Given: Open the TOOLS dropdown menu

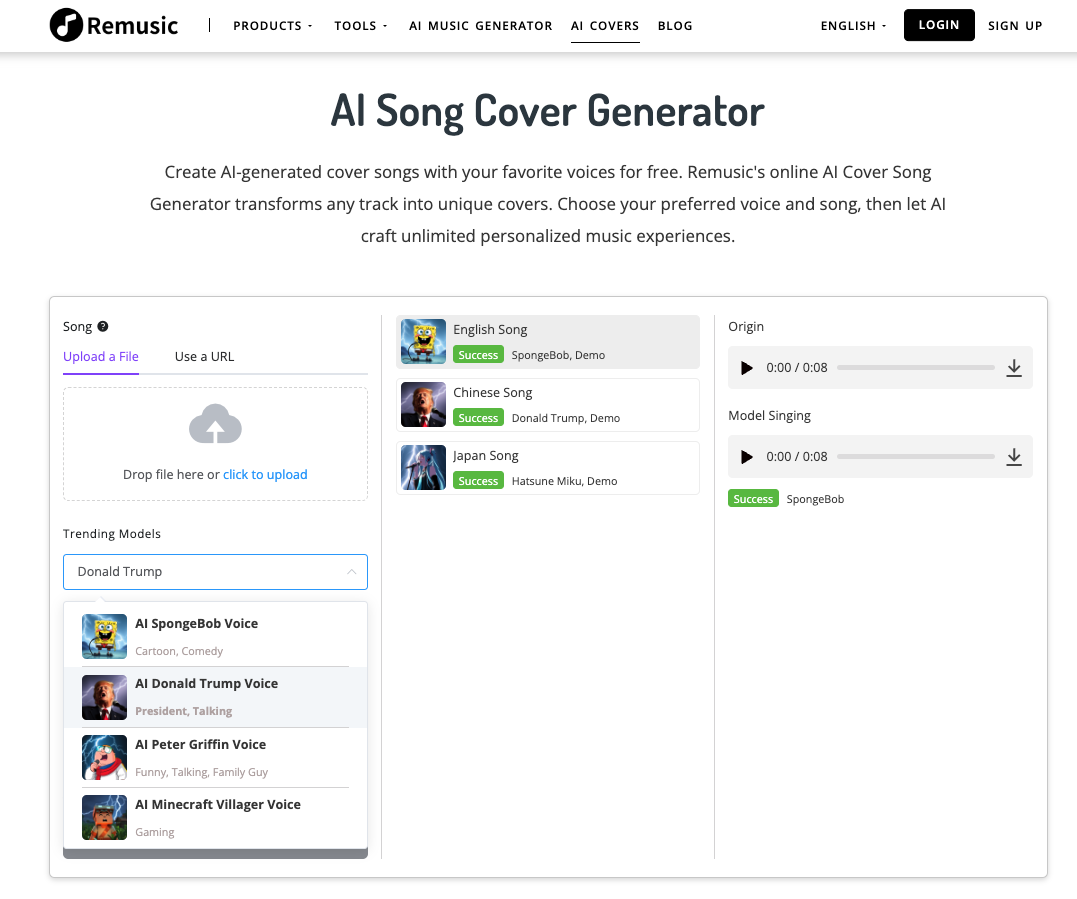Looking at the screenshot, I should click(x=360, y=25).
